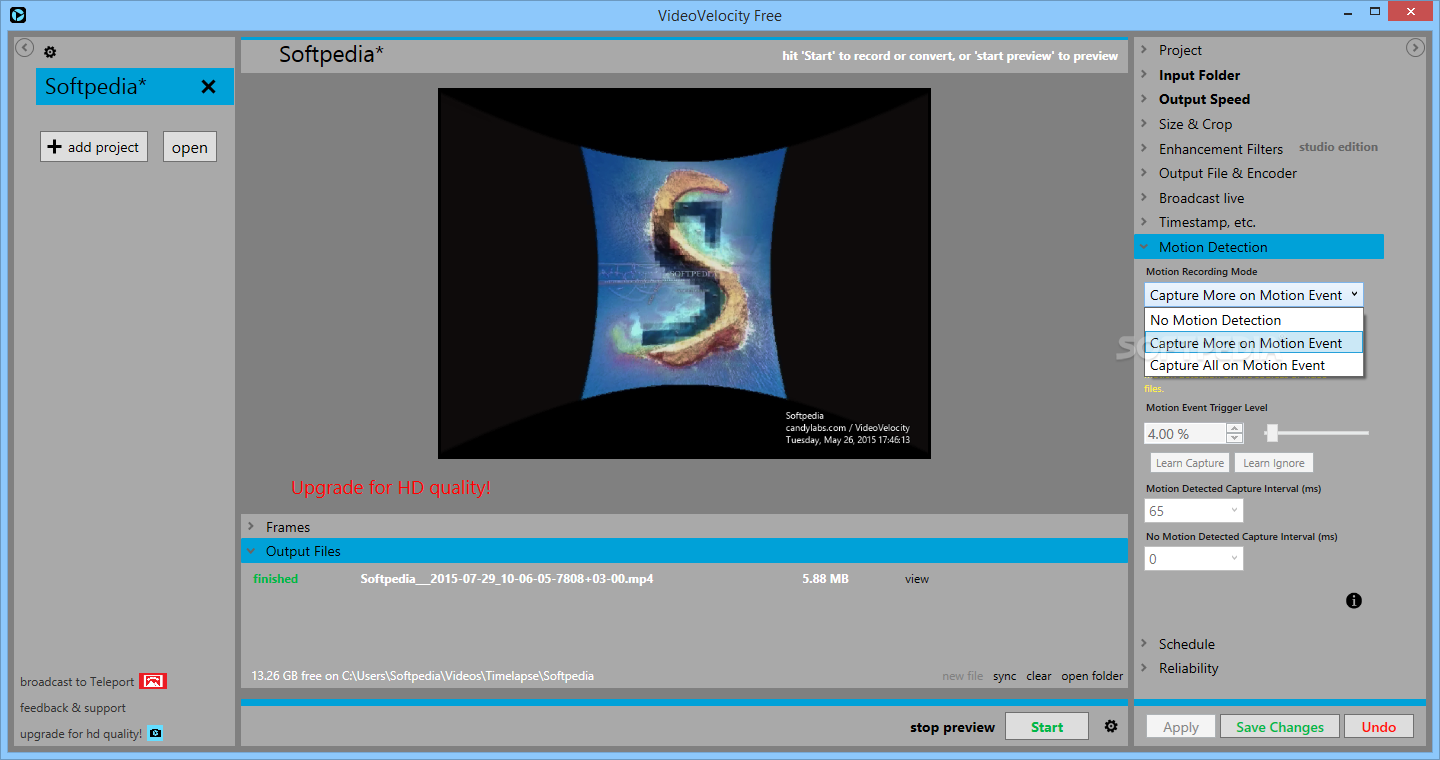The width and height of the screenshot is (1440, 760).
Task: Collapse the Motion Detection section
Action: pyautogui.click(x=1259, y=247)
